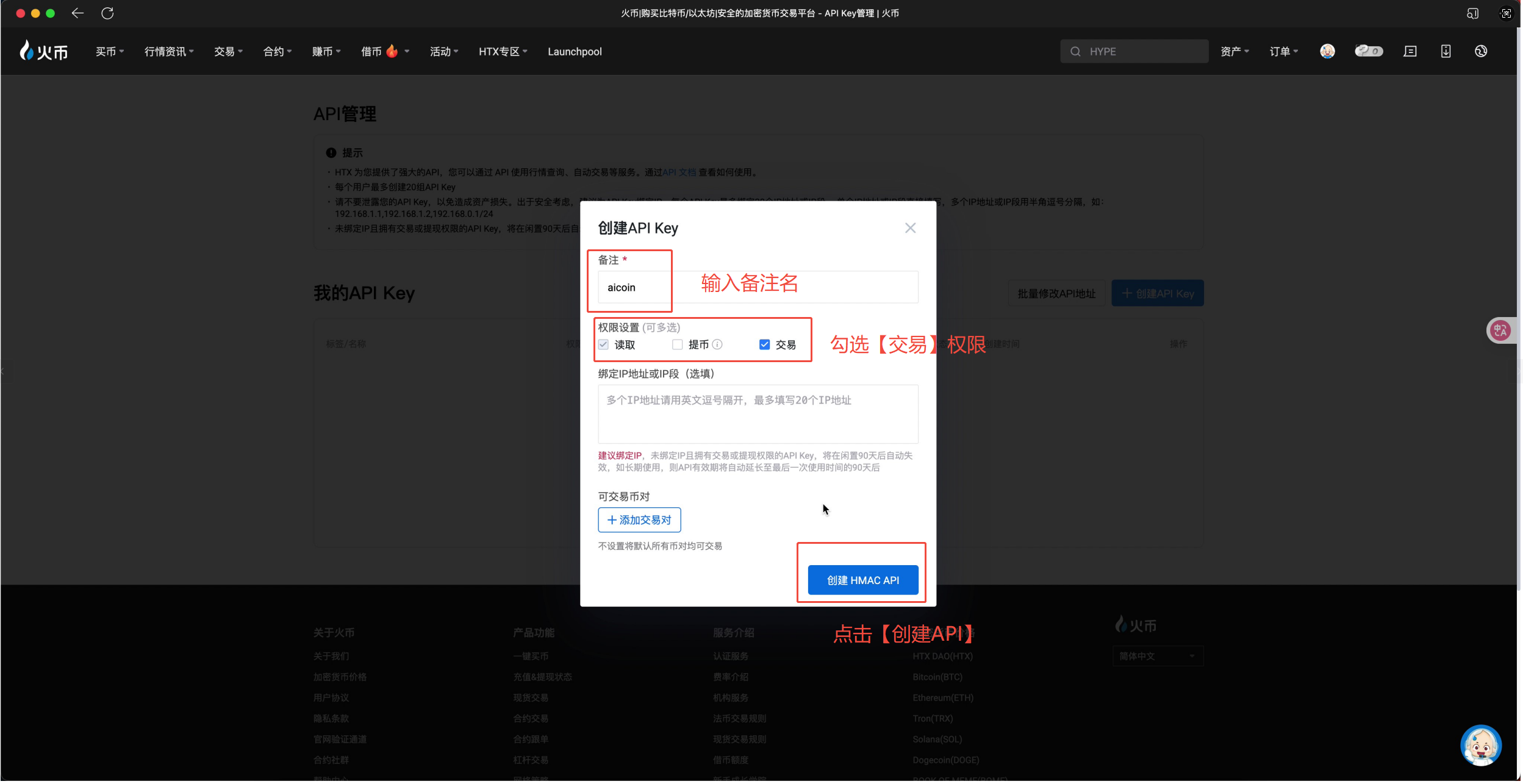Click the 提示 info icon
The height and width of the screenshot is (784, 1523).
[331, 153]
